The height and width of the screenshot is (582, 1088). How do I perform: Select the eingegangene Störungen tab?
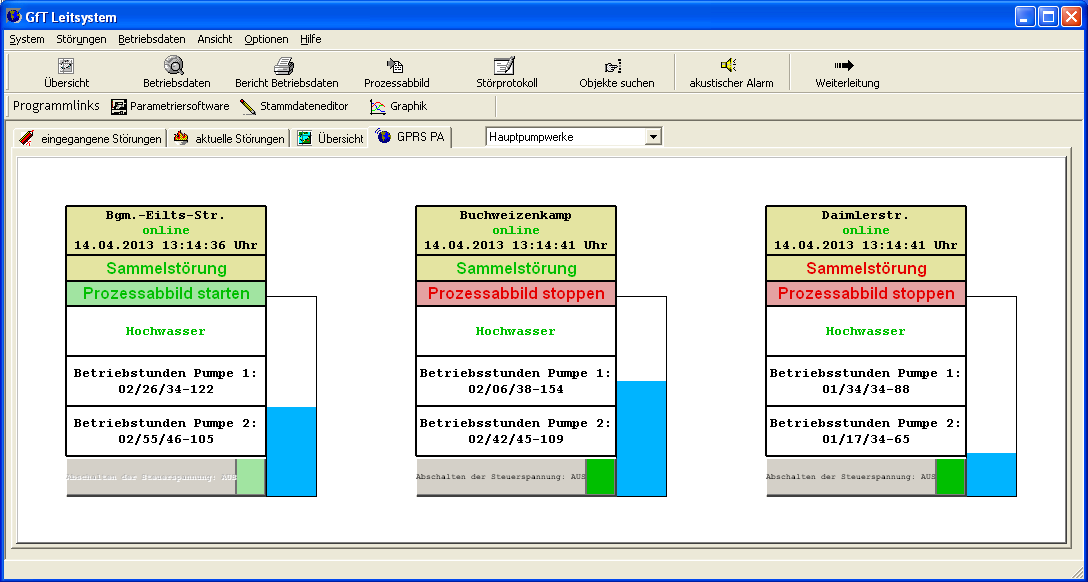(x=90, y=139)
